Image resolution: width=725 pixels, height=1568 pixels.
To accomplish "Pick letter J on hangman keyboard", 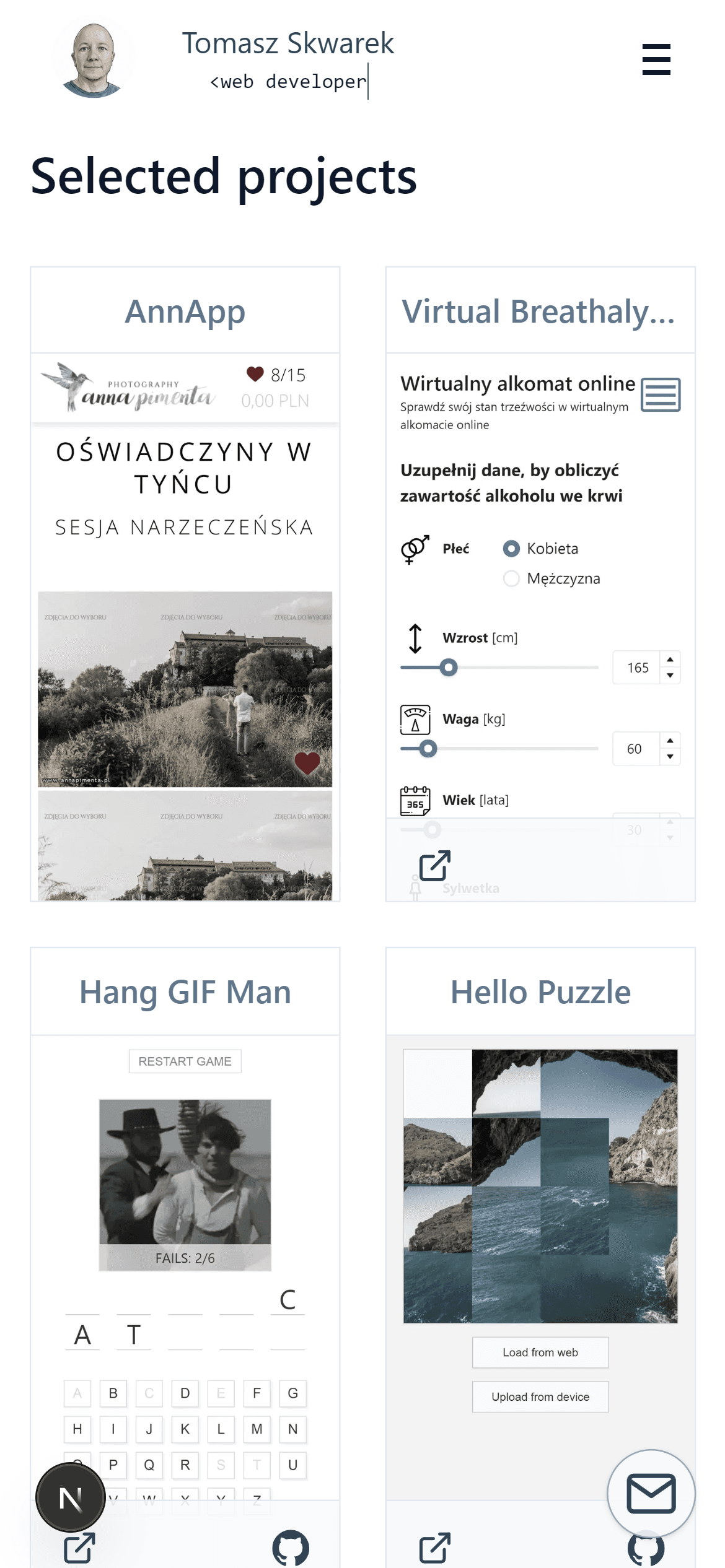I will click(x=149, y=1429).
